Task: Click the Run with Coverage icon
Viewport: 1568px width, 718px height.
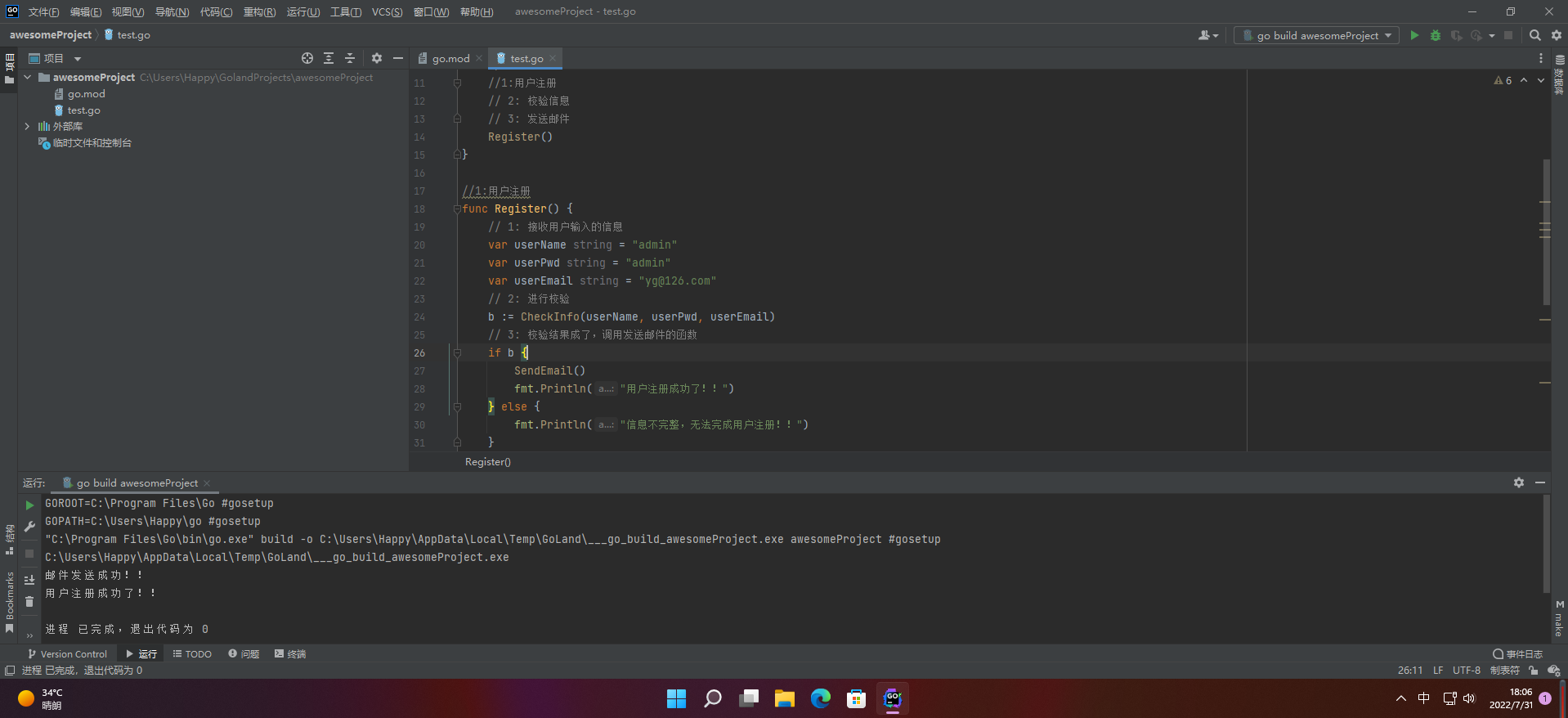Action: [1456, 35]
